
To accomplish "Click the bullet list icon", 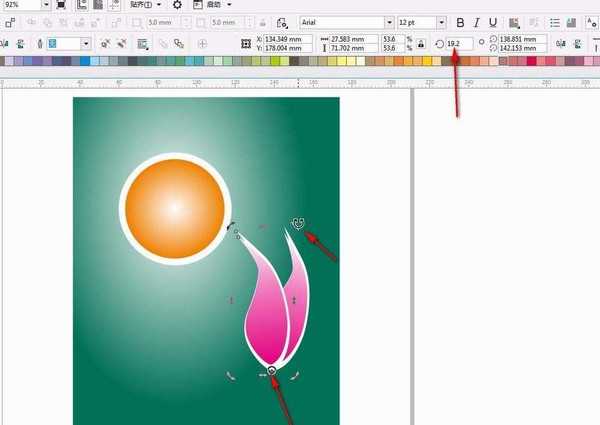I will coord(555,23).
